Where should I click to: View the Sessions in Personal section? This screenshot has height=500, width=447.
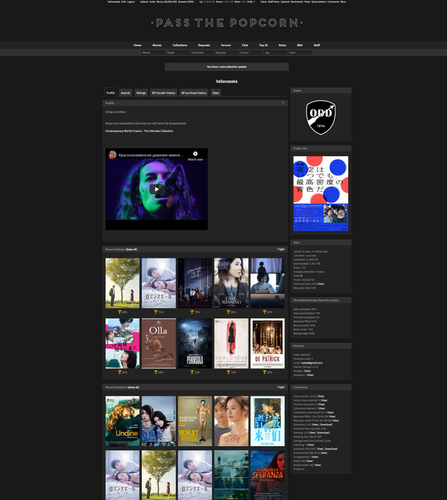pos(310,375)
